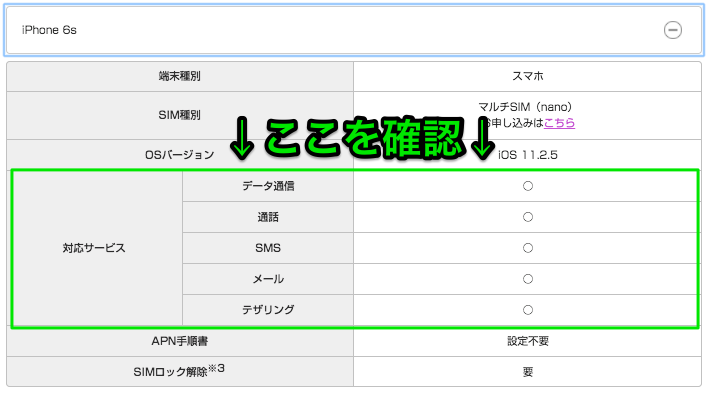Click the メール row label
The width and height of the screenshot is (707, 393).
(268, 279)
